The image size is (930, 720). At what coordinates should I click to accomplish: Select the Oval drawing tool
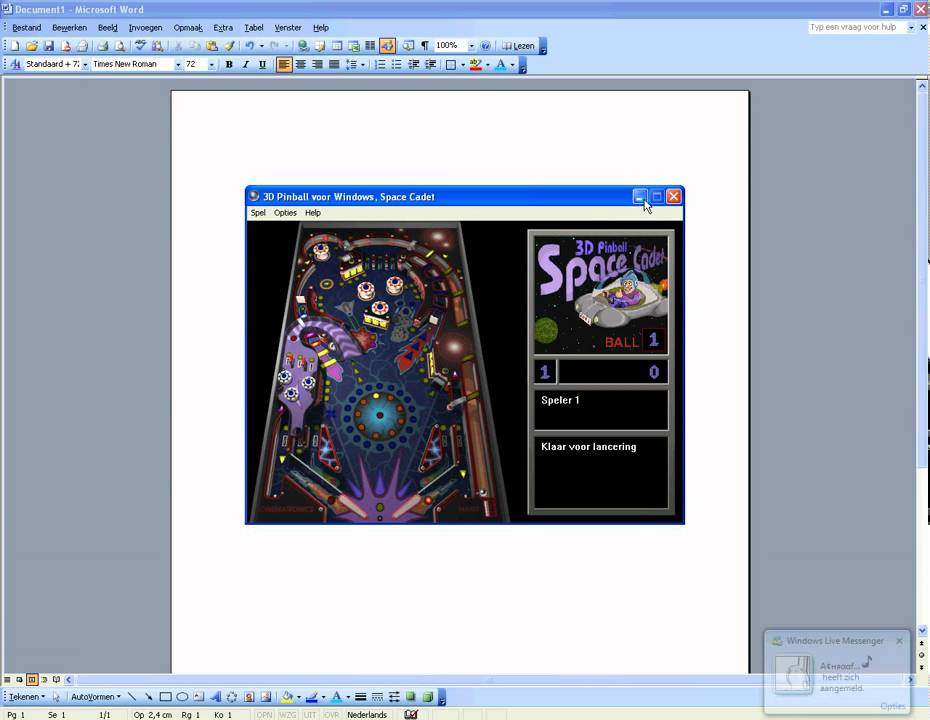click(182, 697)
